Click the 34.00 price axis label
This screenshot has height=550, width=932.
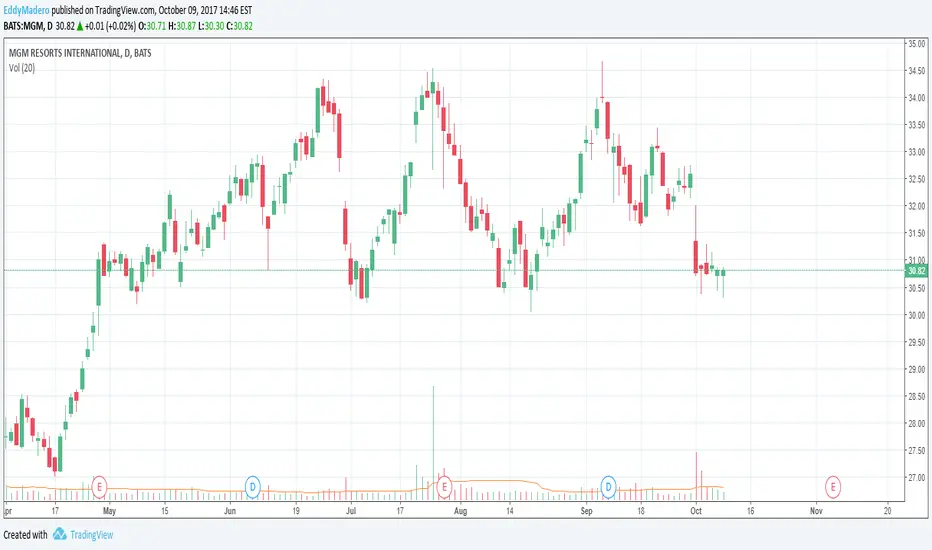(917, 98)
